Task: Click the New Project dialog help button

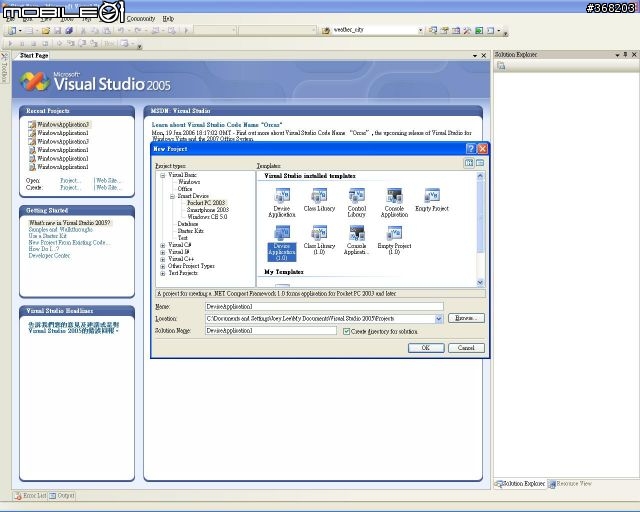Action: 471,149
